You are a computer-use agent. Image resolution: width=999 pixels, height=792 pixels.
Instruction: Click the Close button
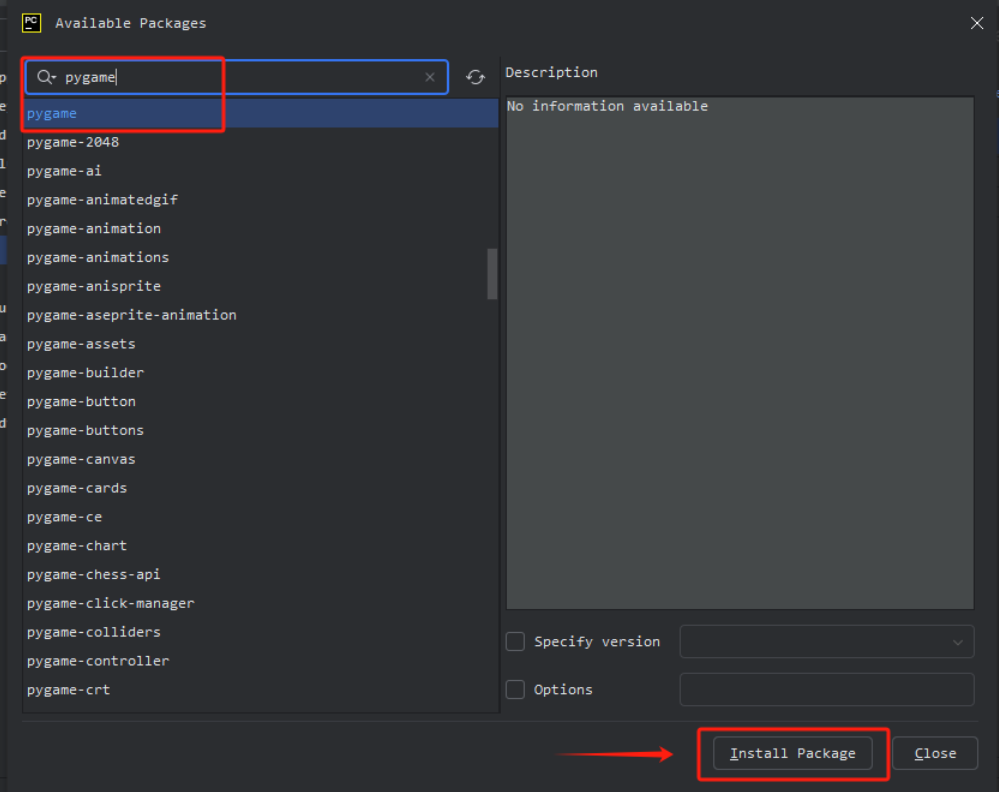pos(935,753)
